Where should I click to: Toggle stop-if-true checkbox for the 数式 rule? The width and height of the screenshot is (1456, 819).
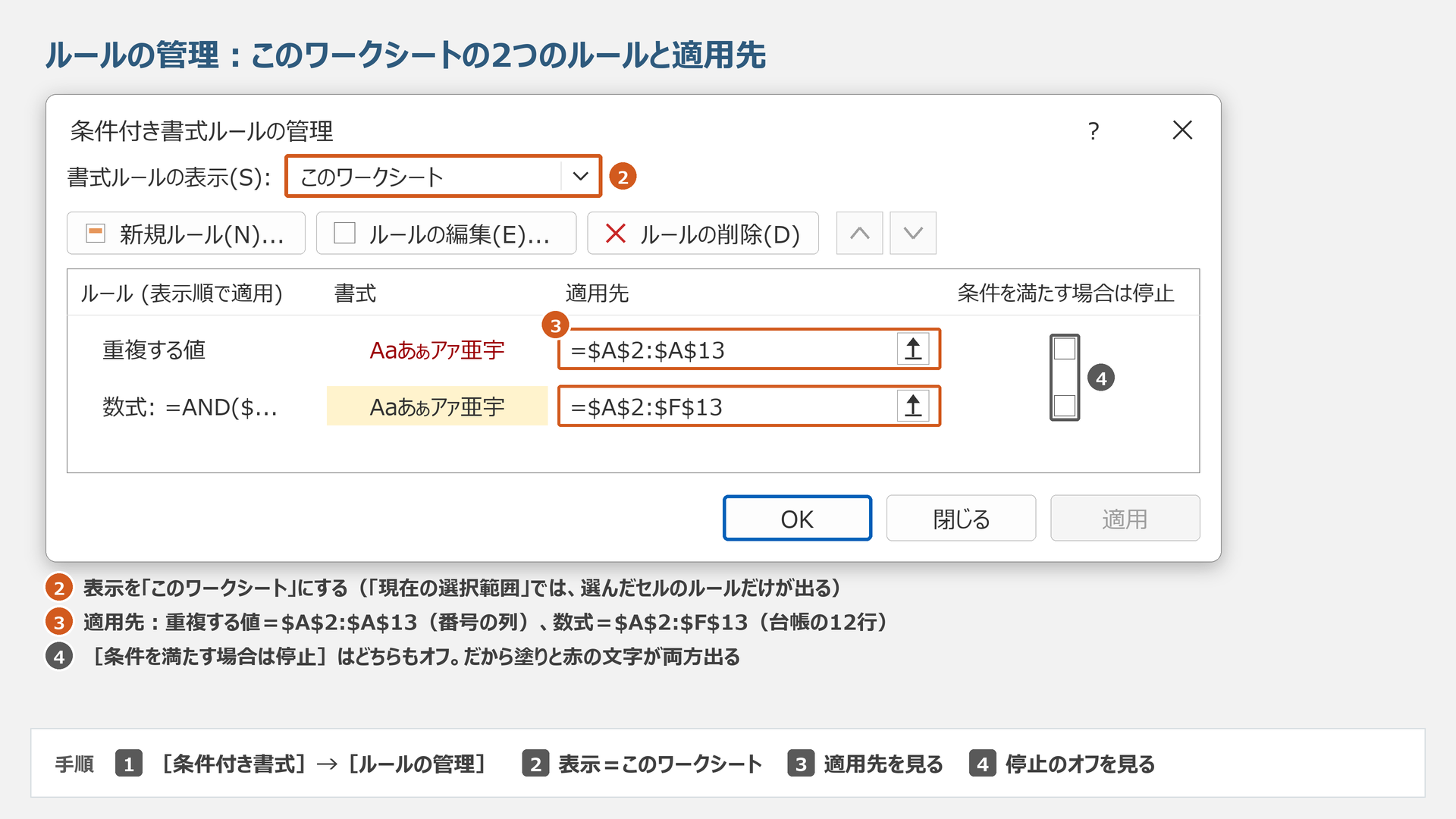click(x=1065, y=406)
